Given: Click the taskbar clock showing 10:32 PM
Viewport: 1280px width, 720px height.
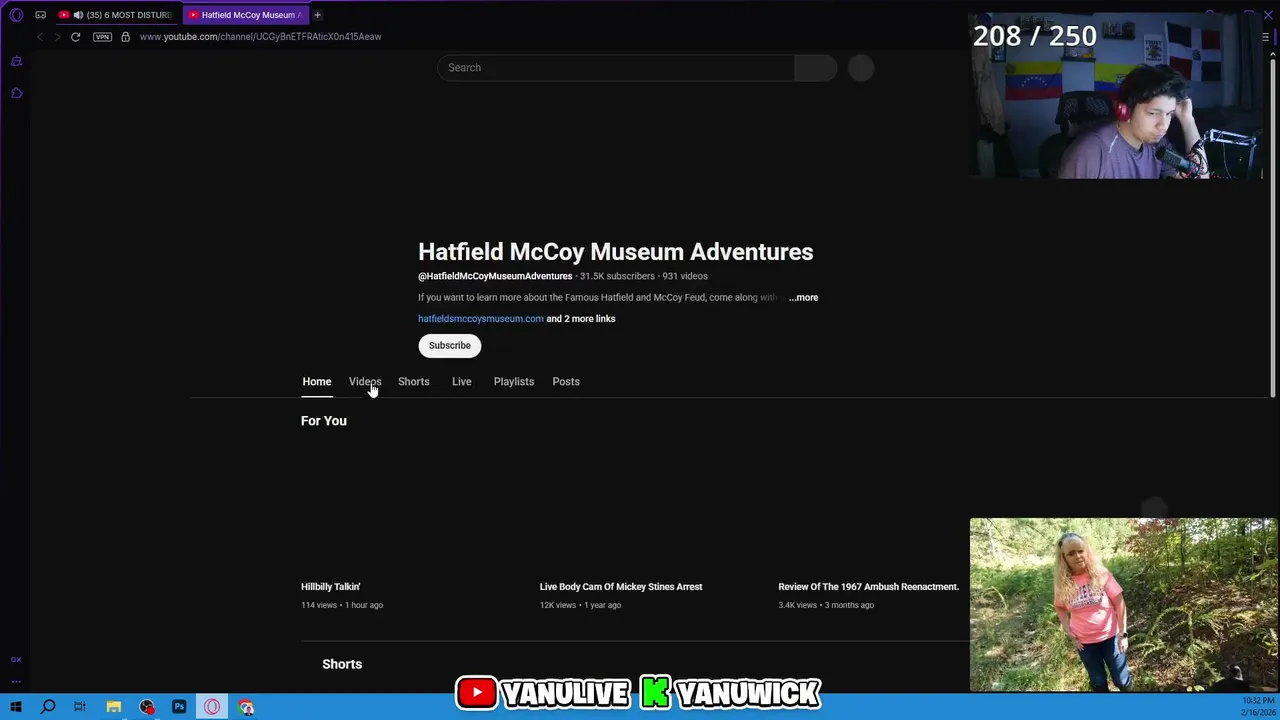Looking at the screenshot, I should click(x=1258, y=706).
